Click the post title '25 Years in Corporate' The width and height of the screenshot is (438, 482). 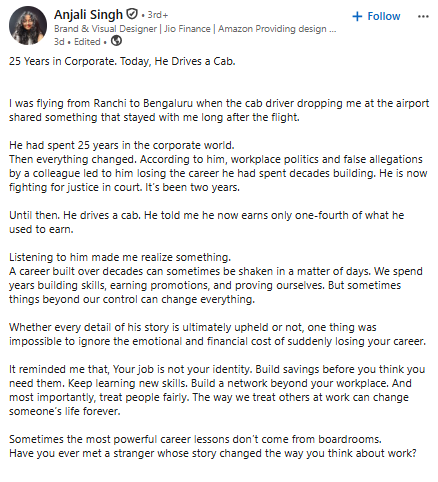point(122,61)
